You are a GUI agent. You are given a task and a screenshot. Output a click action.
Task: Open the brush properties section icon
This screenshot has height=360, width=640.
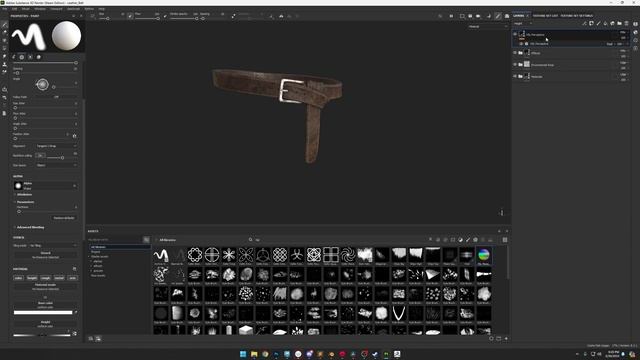tap(13, 57)
